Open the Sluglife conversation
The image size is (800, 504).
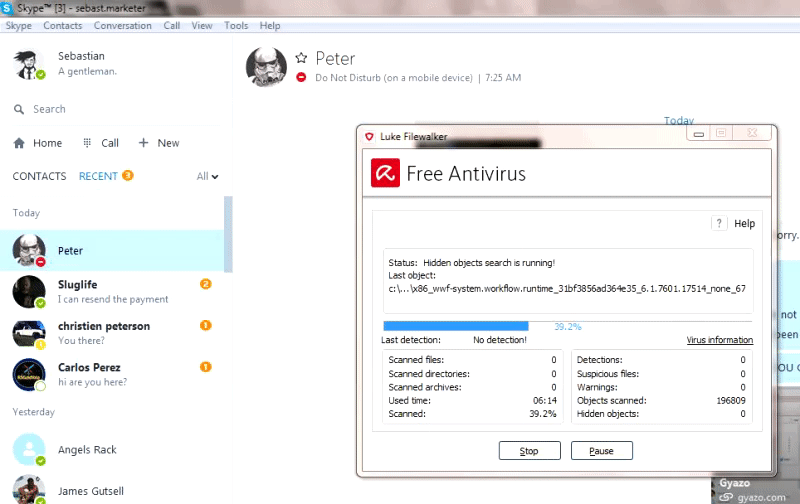tap(112, 292)
